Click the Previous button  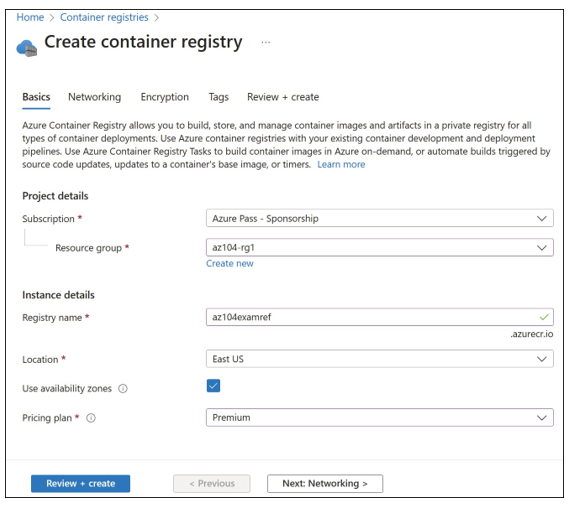click(212, 484)
